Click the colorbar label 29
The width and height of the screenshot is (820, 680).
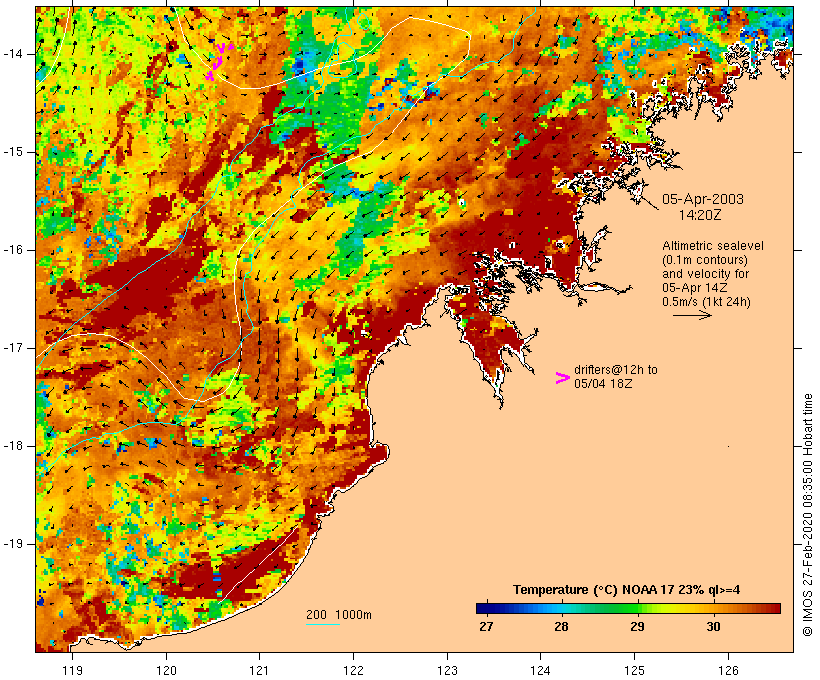coord(637,627)
